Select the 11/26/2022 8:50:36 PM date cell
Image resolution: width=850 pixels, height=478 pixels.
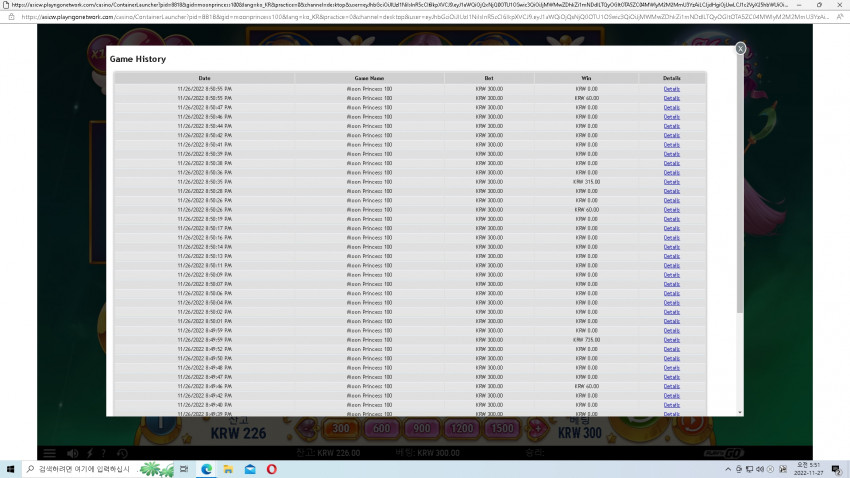(204, 172)
